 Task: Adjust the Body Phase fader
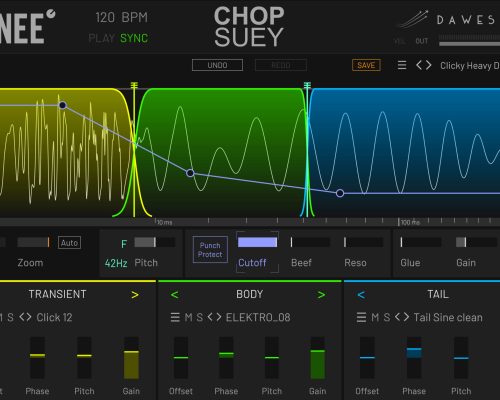click(226, 357)
